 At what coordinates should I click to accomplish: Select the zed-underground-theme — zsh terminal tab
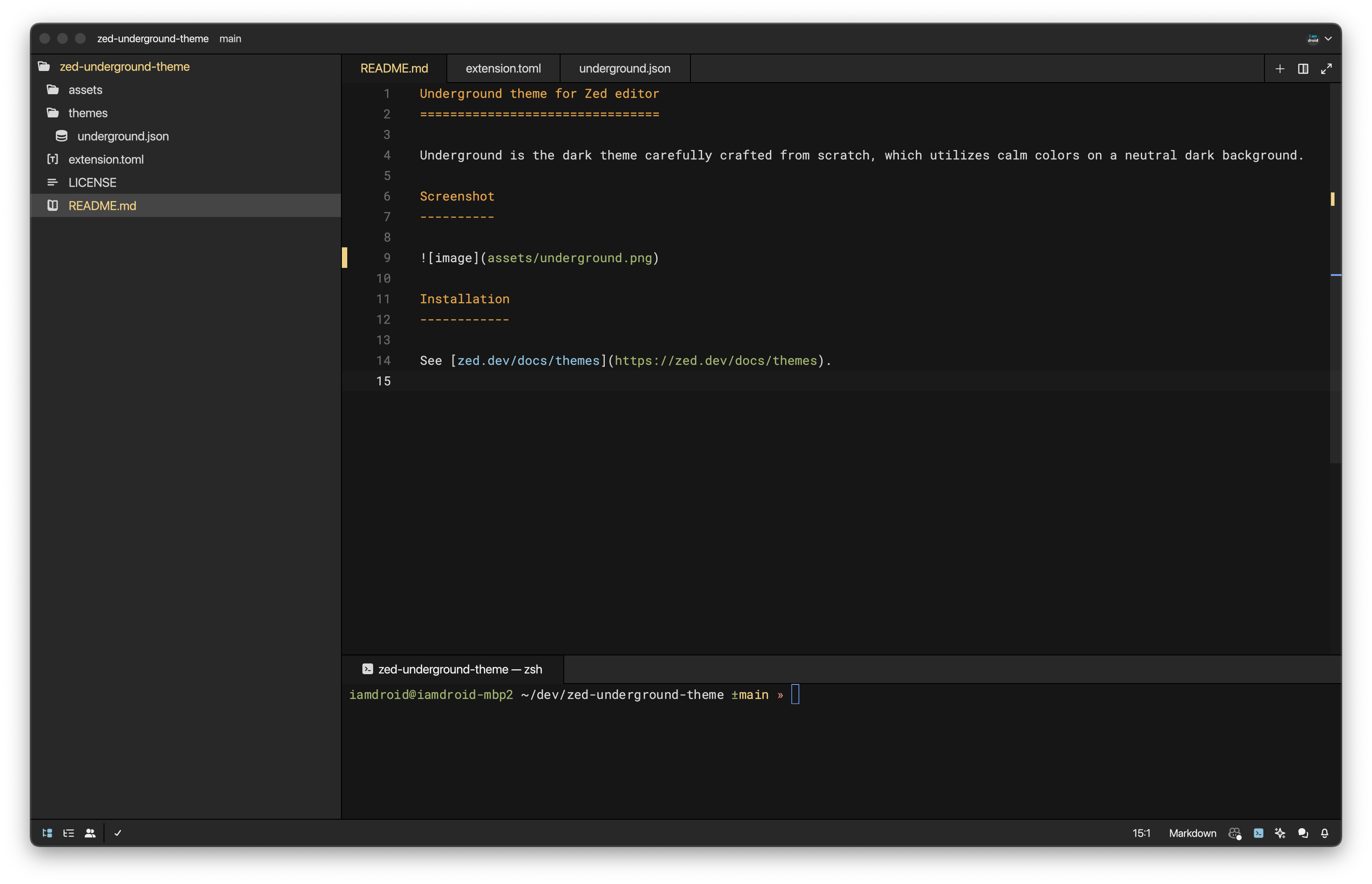pos(453,669)
